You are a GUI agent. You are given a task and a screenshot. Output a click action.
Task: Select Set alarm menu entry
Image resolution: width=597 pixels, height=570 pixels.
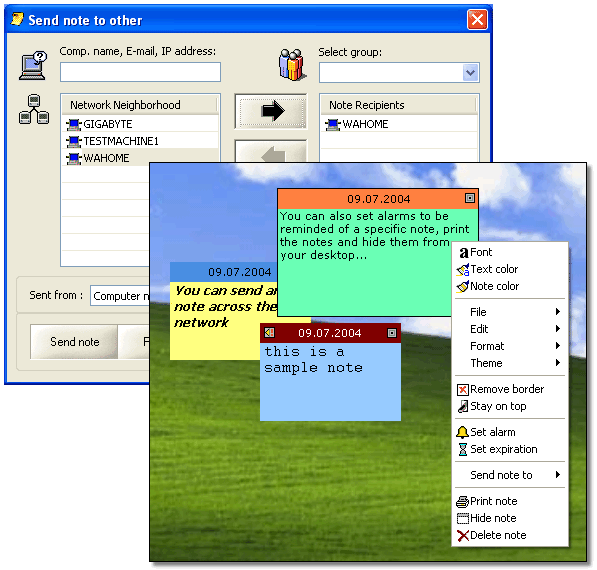pos(510,432)
